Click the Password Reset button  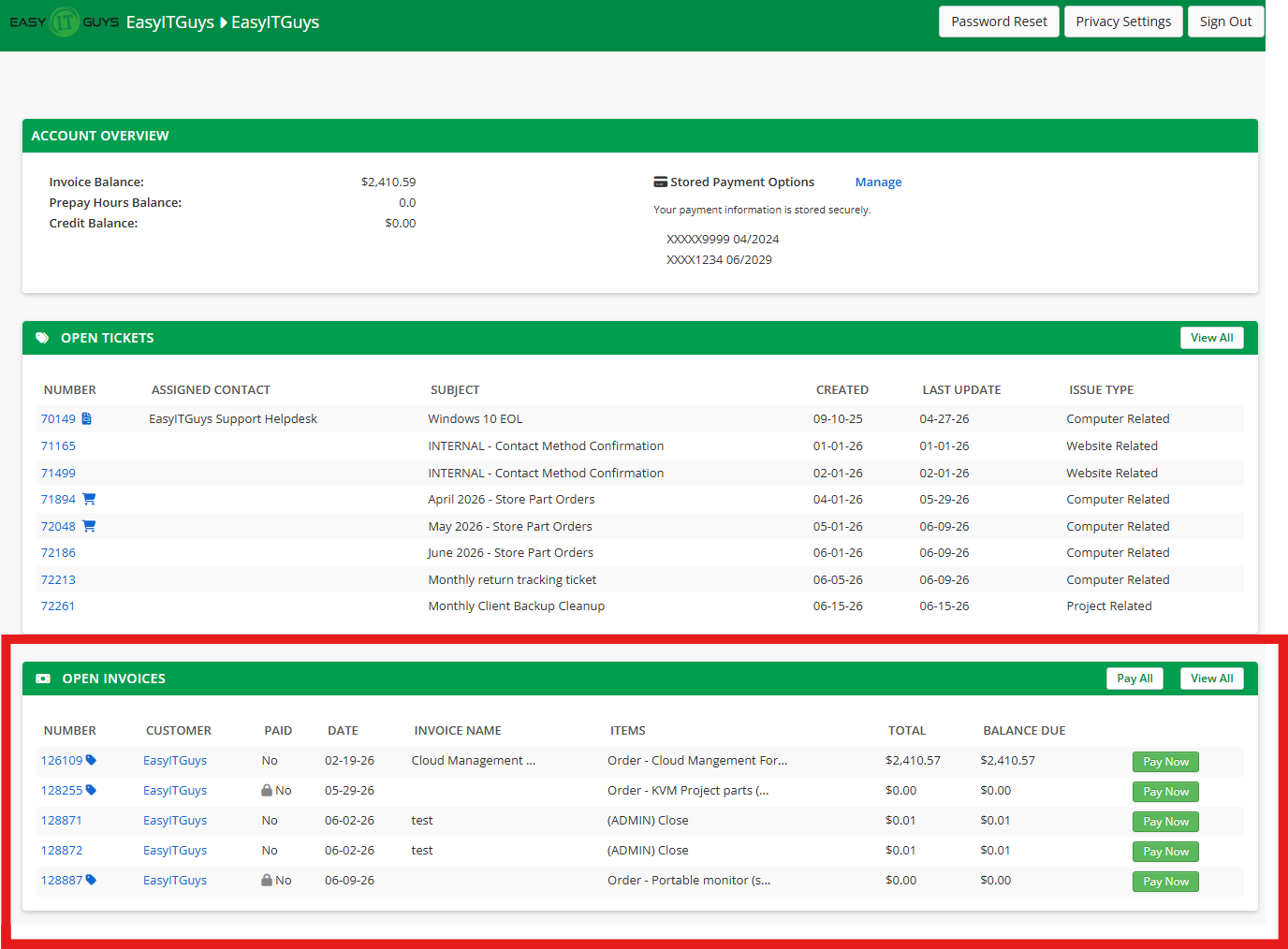point(999,22)
